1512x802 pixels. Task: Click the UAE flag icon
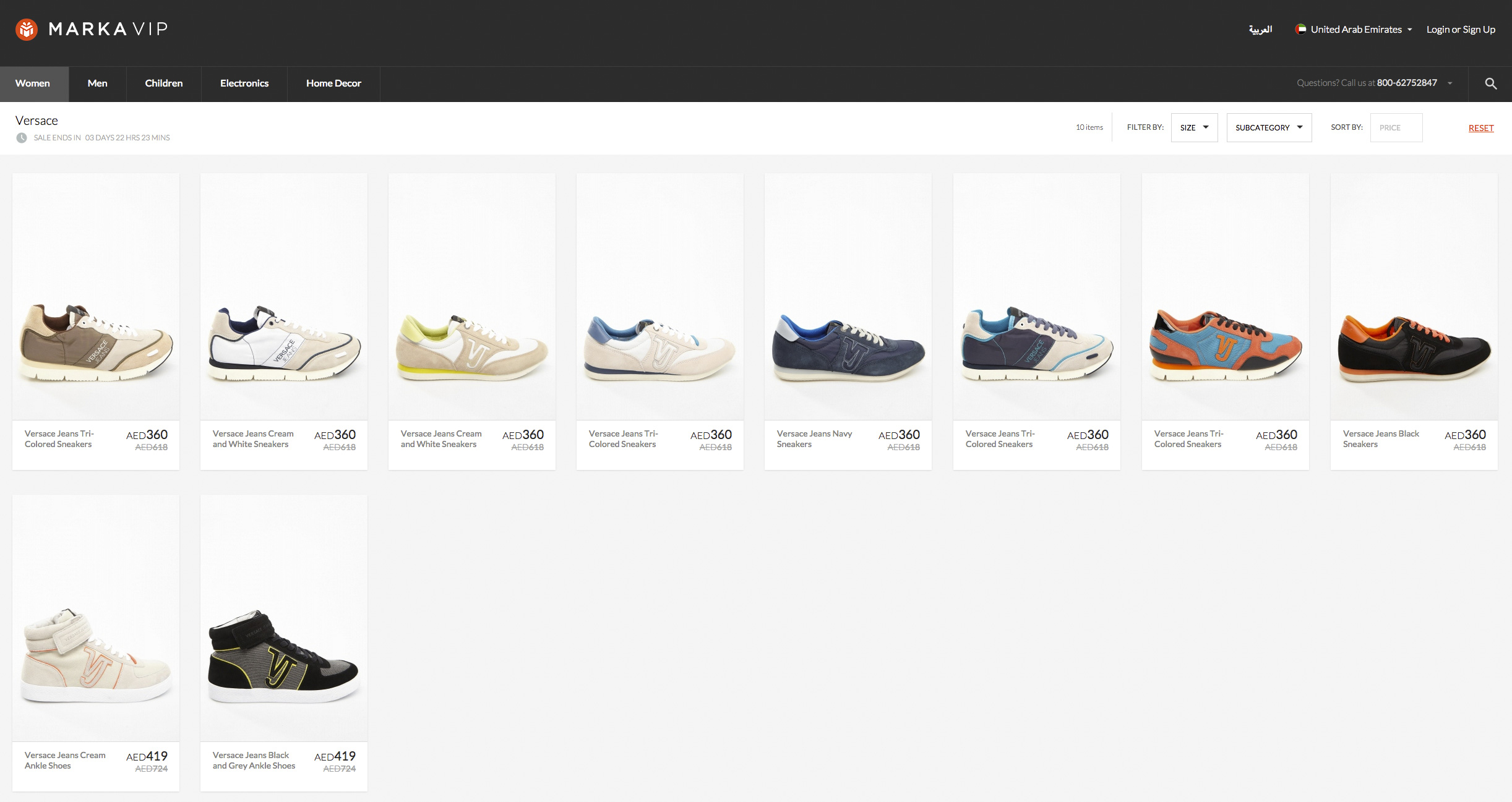pyautogui.click(x=1301, y=29)
